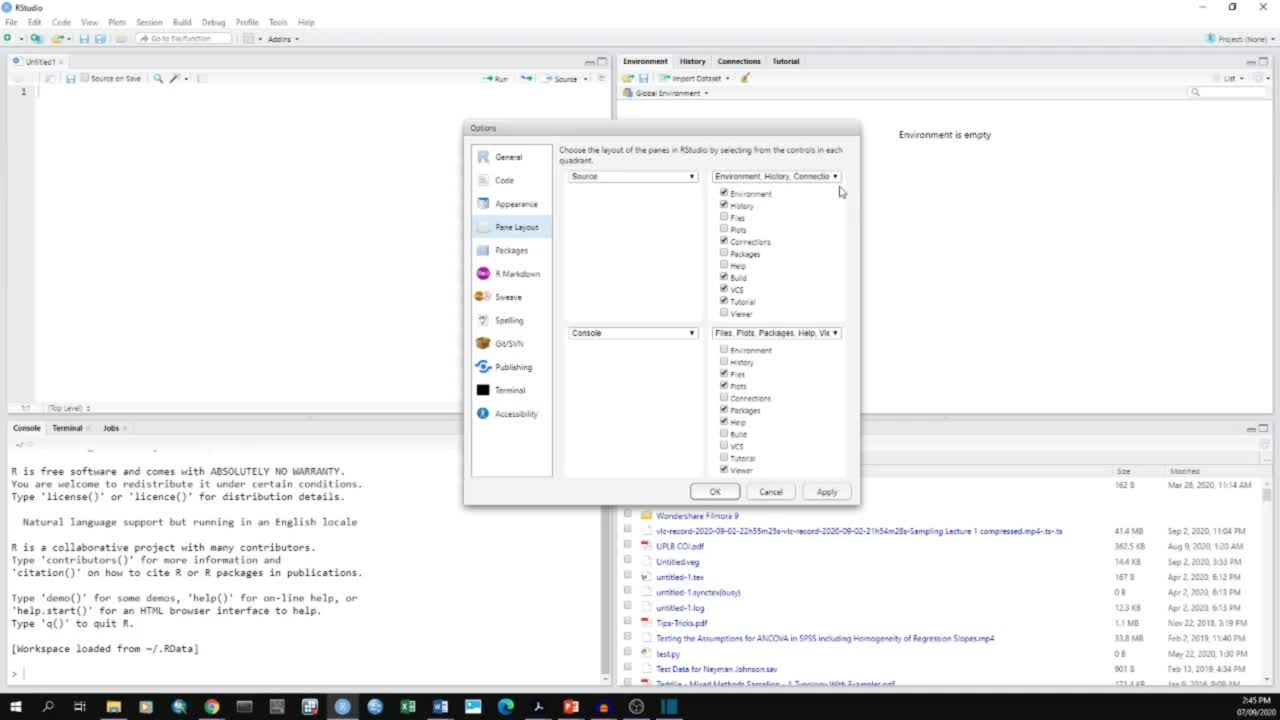Uncheck Viewer in the lower-right quadrant list
The height and width of the screenshot is (720, 1280).
pos(724,470)
